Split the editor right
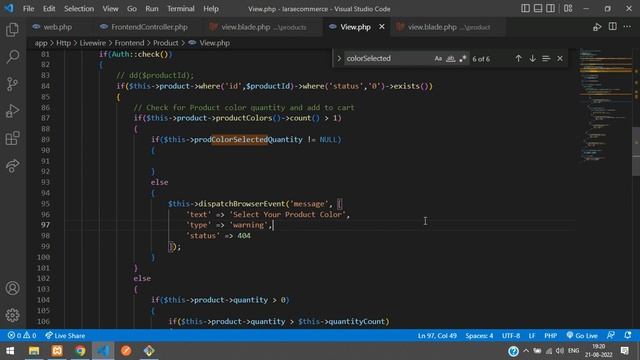 tap(613, 27)
